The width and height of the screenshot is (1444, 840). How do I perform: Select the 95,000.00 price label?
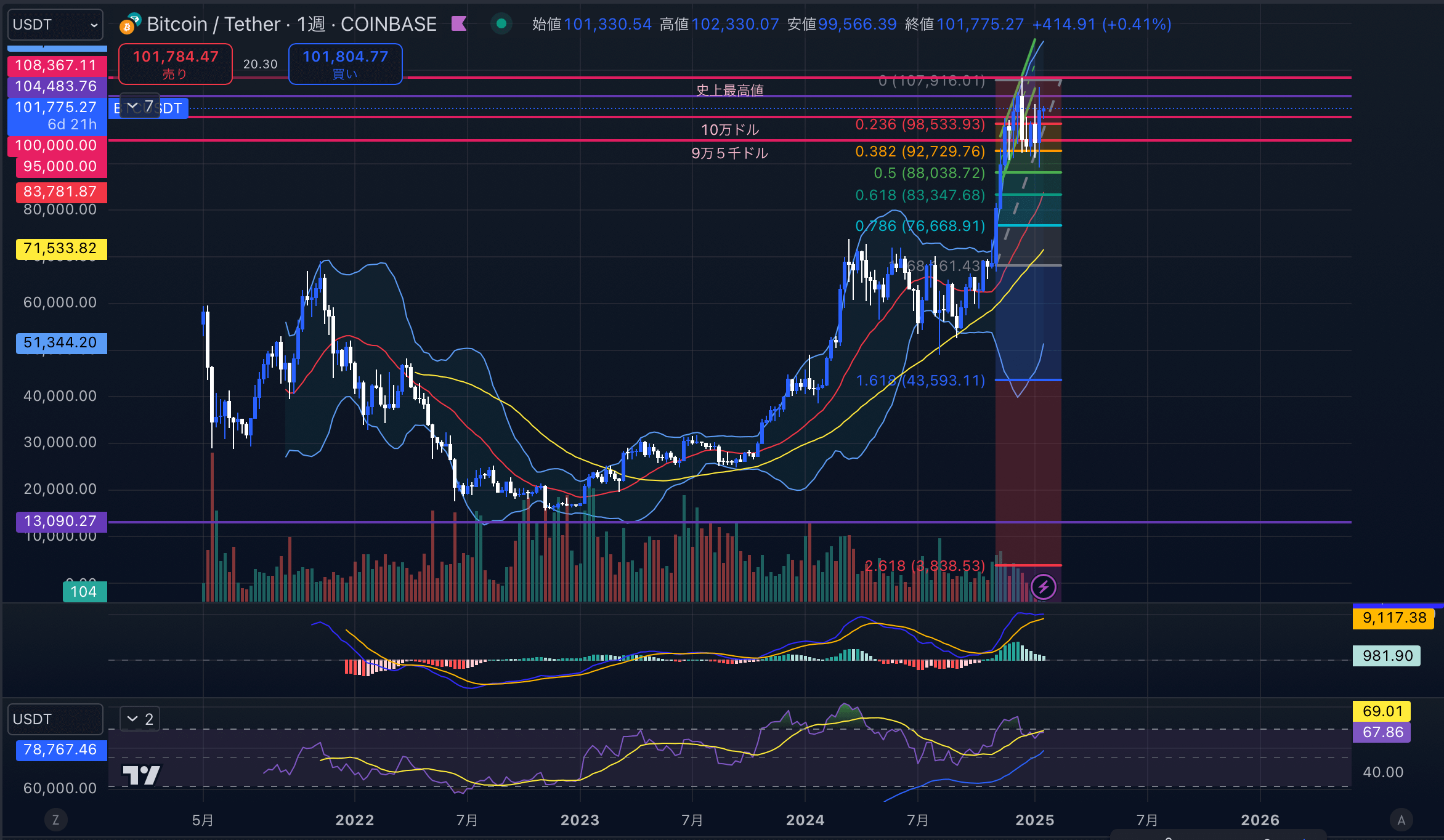click(60, 166)
